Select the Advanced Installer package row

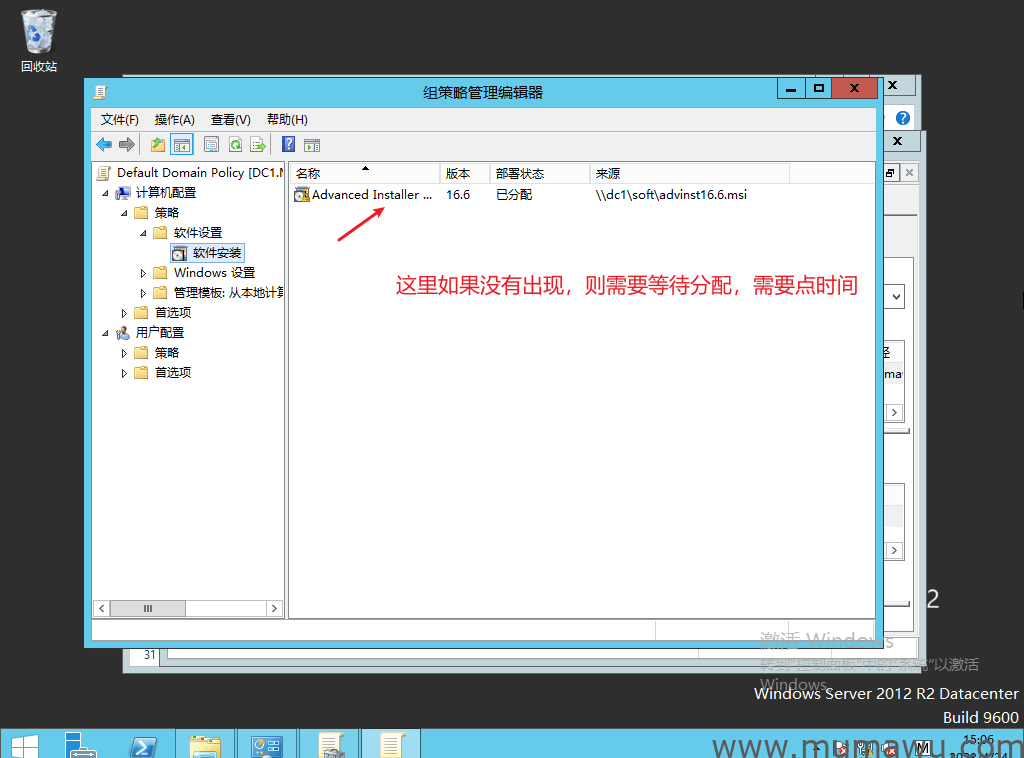click(x=371, y=195)
